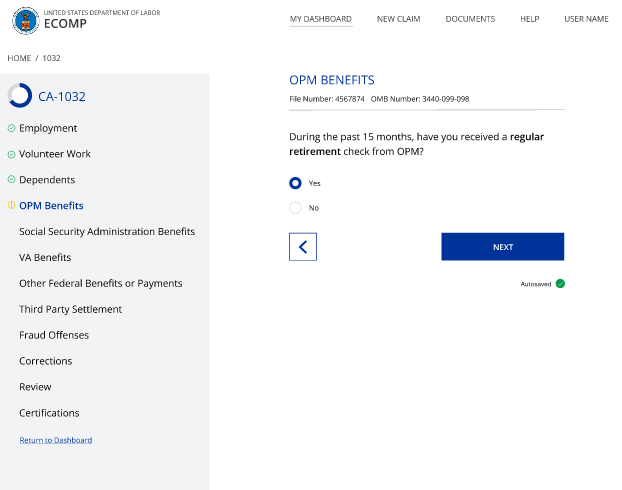This screenshot has height=490, width=622.
Task: Open the My Dashboard menu item
Action: [x=320, y=19]
